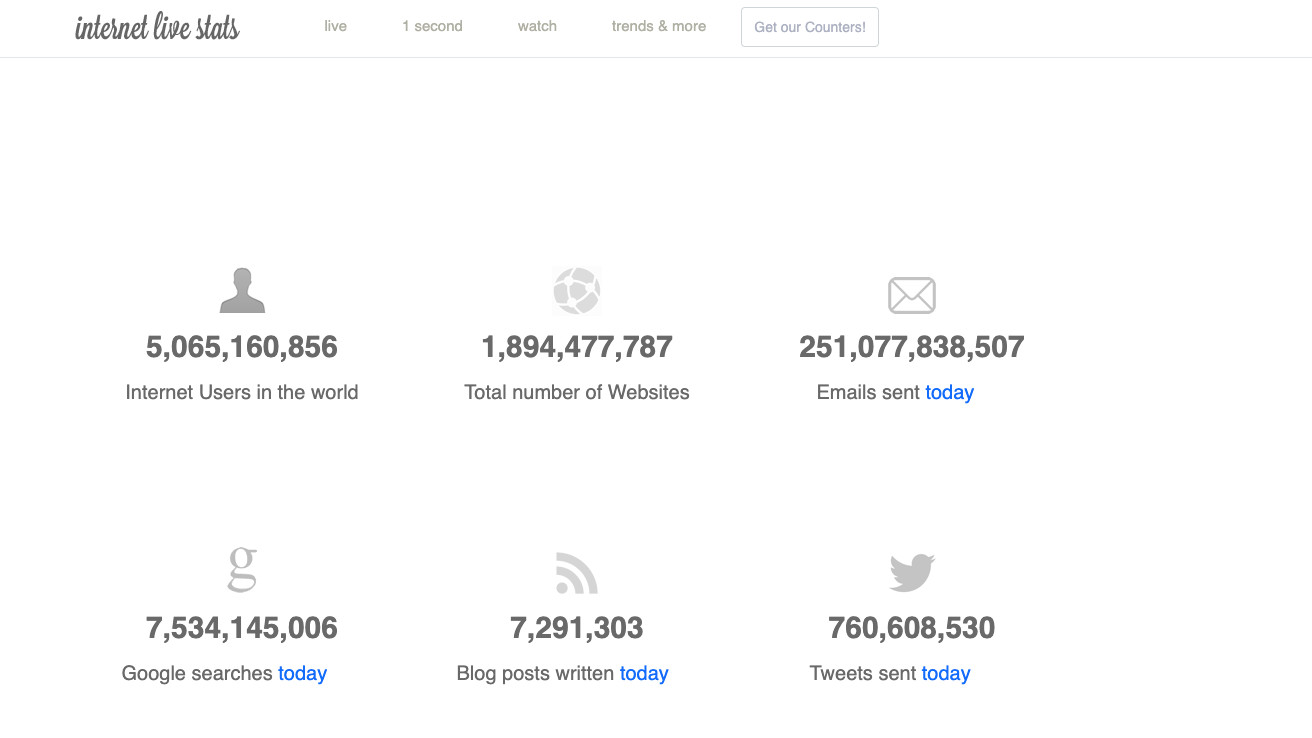The image size is (1312, 738).
Task: Click the Total number of Websites label
Action: point(577,392)
